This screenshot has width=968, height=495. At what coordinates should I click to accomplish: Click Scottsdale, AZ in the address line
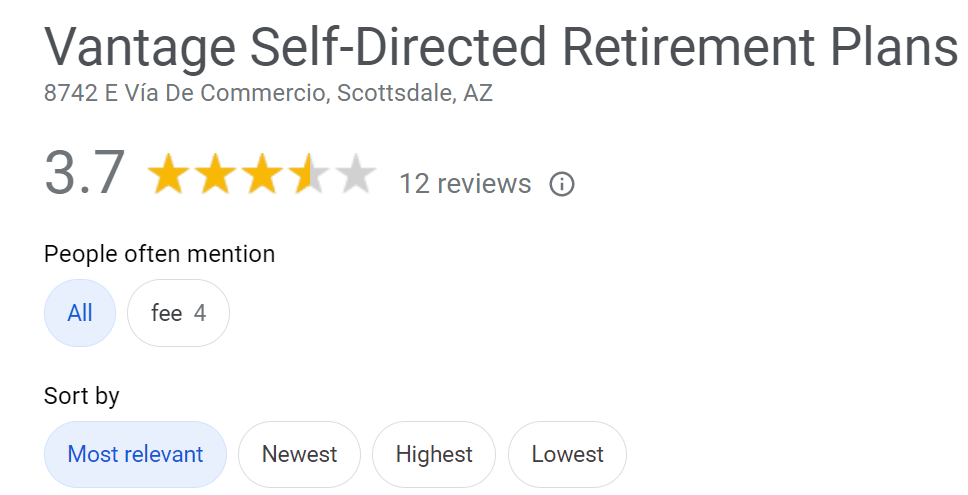(415, 93)
